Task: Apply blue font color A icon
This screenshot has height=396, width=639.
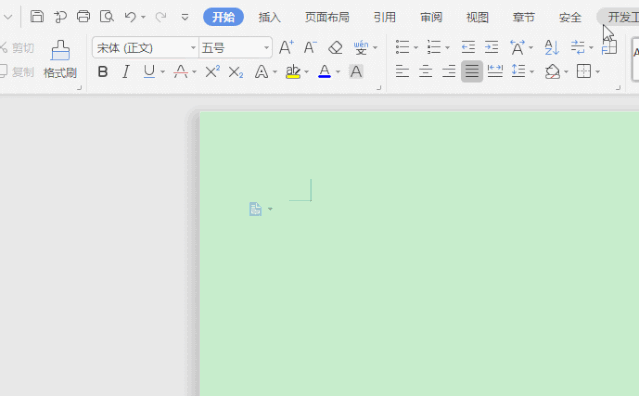Action: tap(324, 72)
